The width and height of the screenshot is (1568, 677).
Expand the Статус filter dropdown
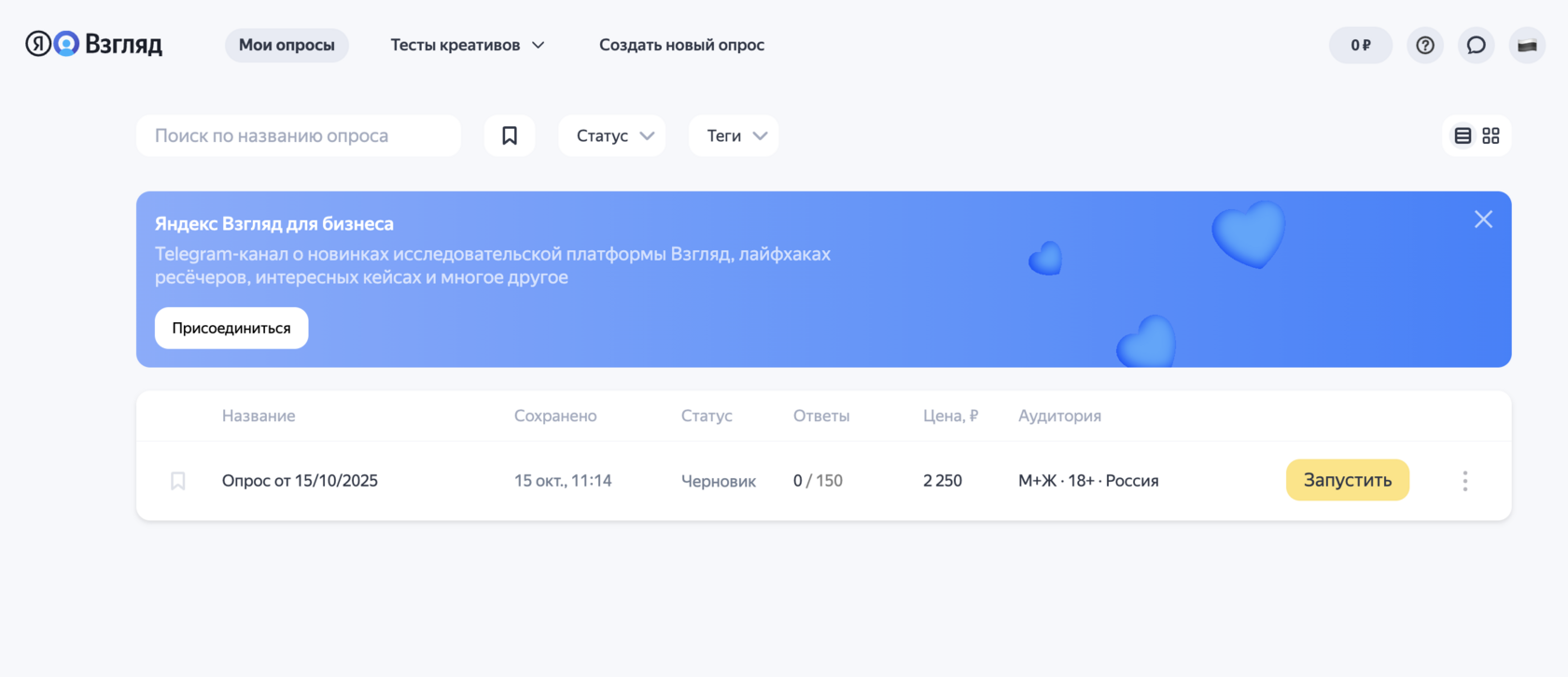[x=612, y=135]
